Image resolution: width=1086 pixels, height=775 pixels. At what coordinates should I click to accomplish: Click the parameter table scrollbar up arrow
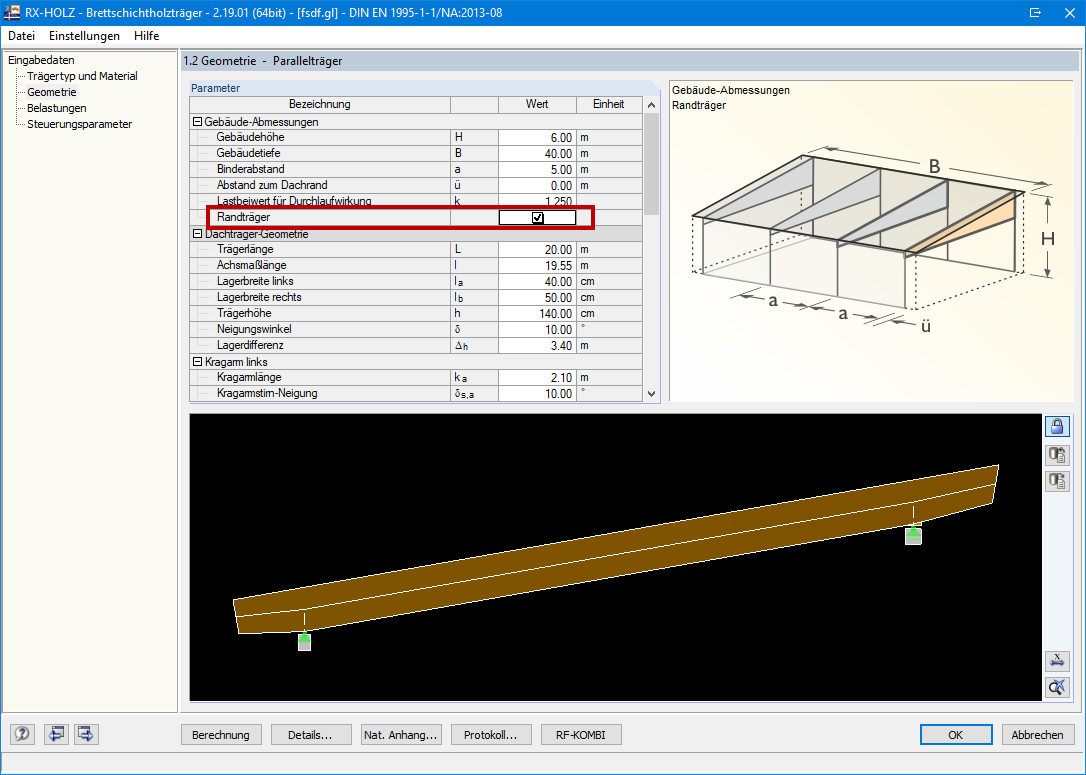pos(651,105)
